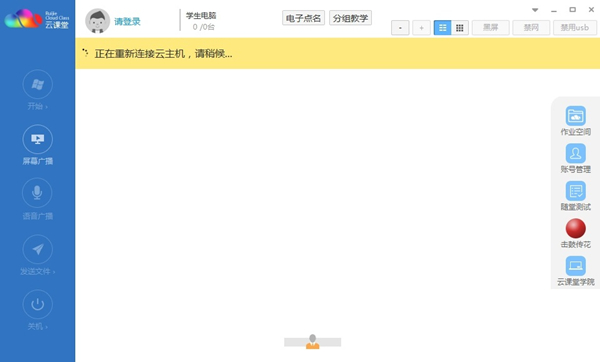Screen dimensions: 600x362
Task: Click the 关机 power off icon
Action: 38,305
